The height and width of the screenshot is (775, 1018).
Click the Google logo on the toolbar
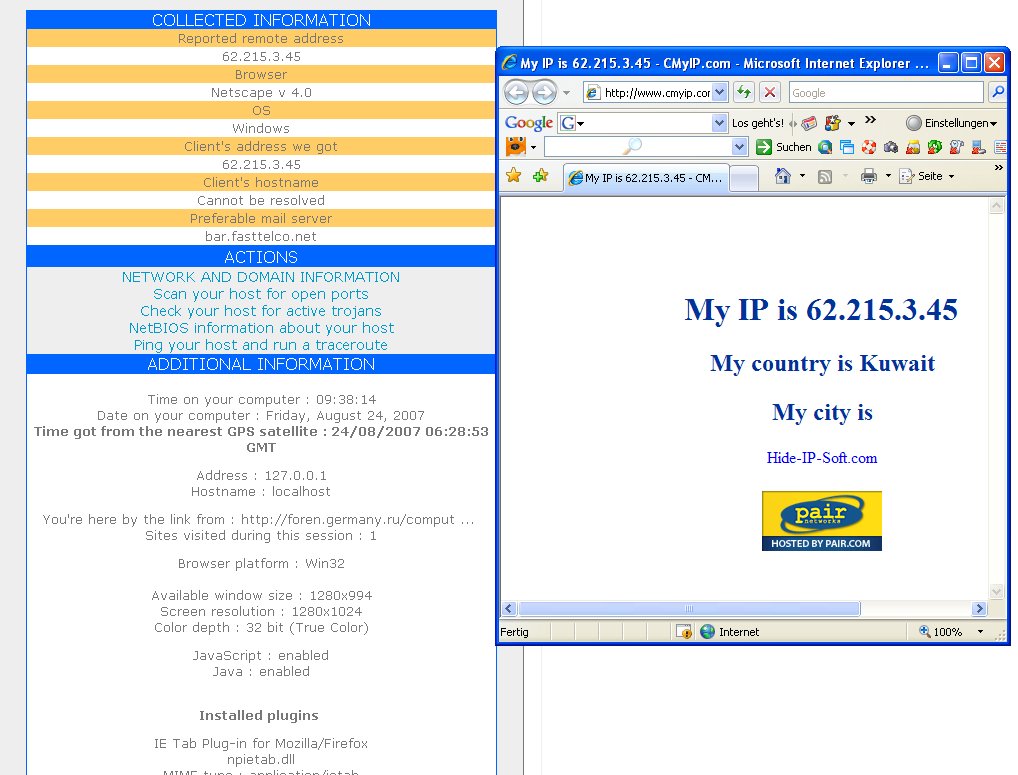(528, 123)
